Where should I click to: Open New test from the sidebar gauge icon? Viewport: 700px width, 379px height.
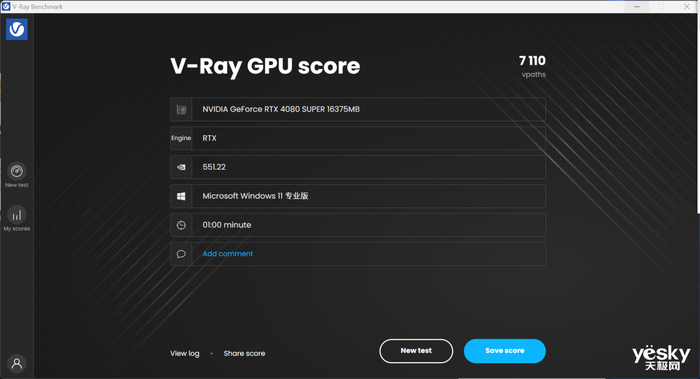click(x=17, y=171)
